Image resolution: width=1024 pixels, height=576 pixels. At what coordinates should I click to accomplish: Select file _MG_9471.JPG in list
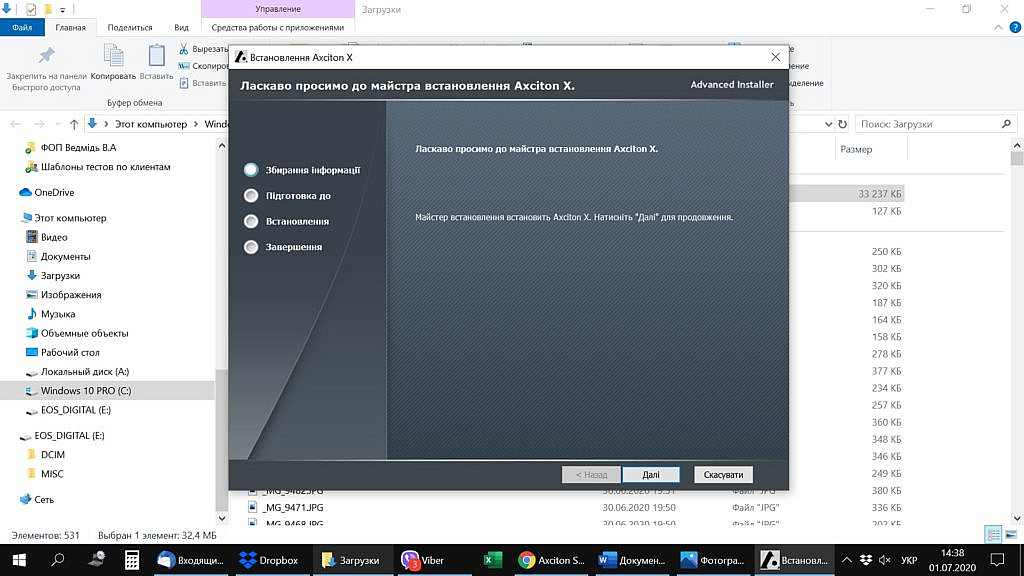293,507
